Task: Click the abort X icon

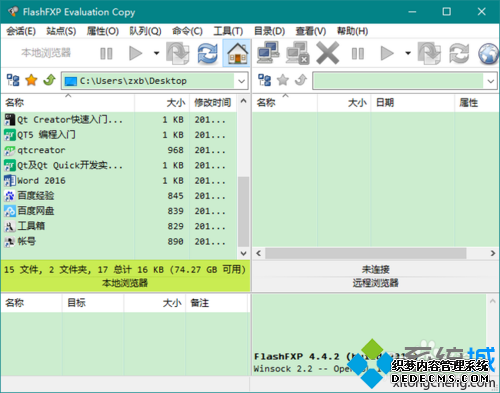Action: pyautogui.click(x=328, y=53)
